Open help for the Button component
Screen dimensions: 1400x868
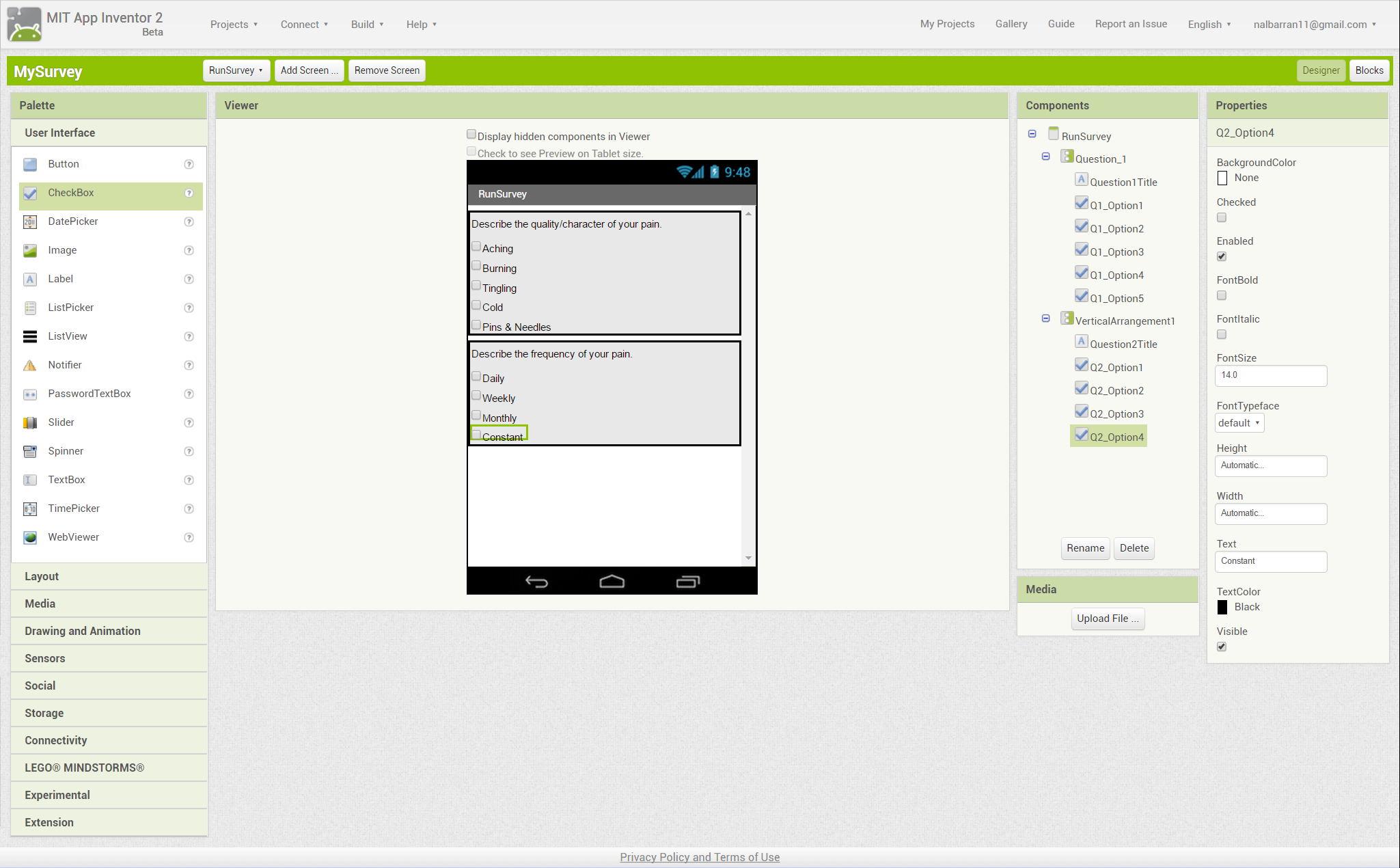pos(189,164)
